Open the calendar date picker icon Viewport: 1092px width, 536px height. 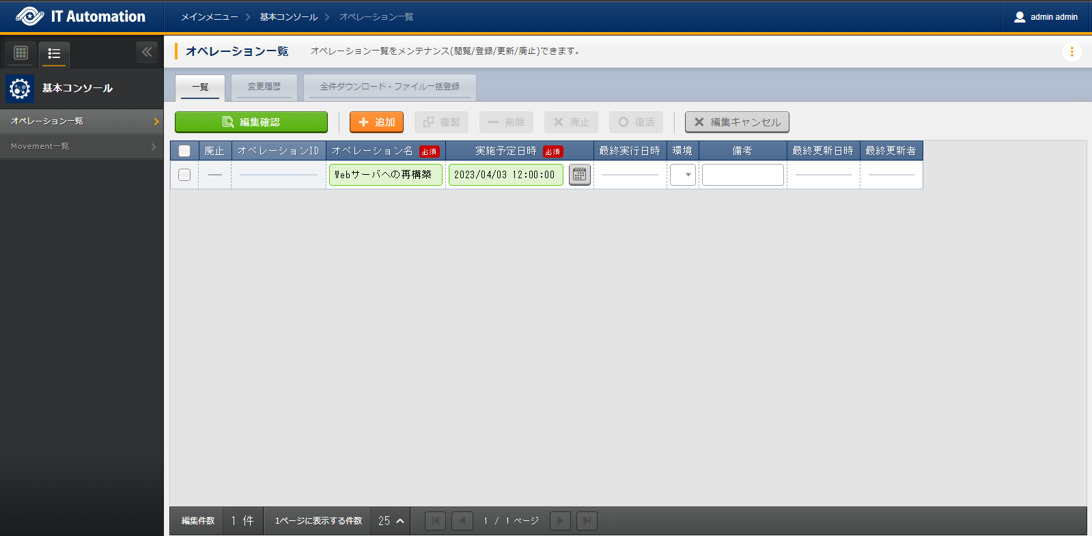(579, 175)
